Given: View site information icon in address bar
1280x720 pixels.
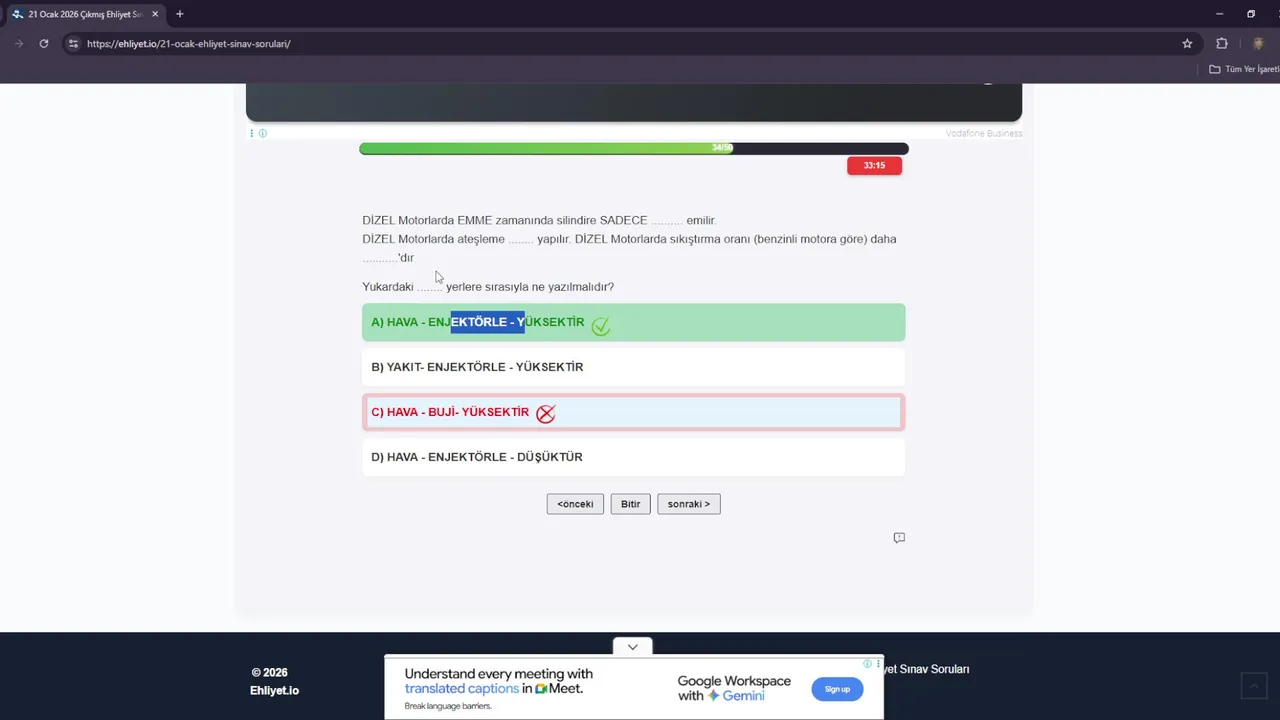Looking at the screenshot, I should click(x=72, y=44).
